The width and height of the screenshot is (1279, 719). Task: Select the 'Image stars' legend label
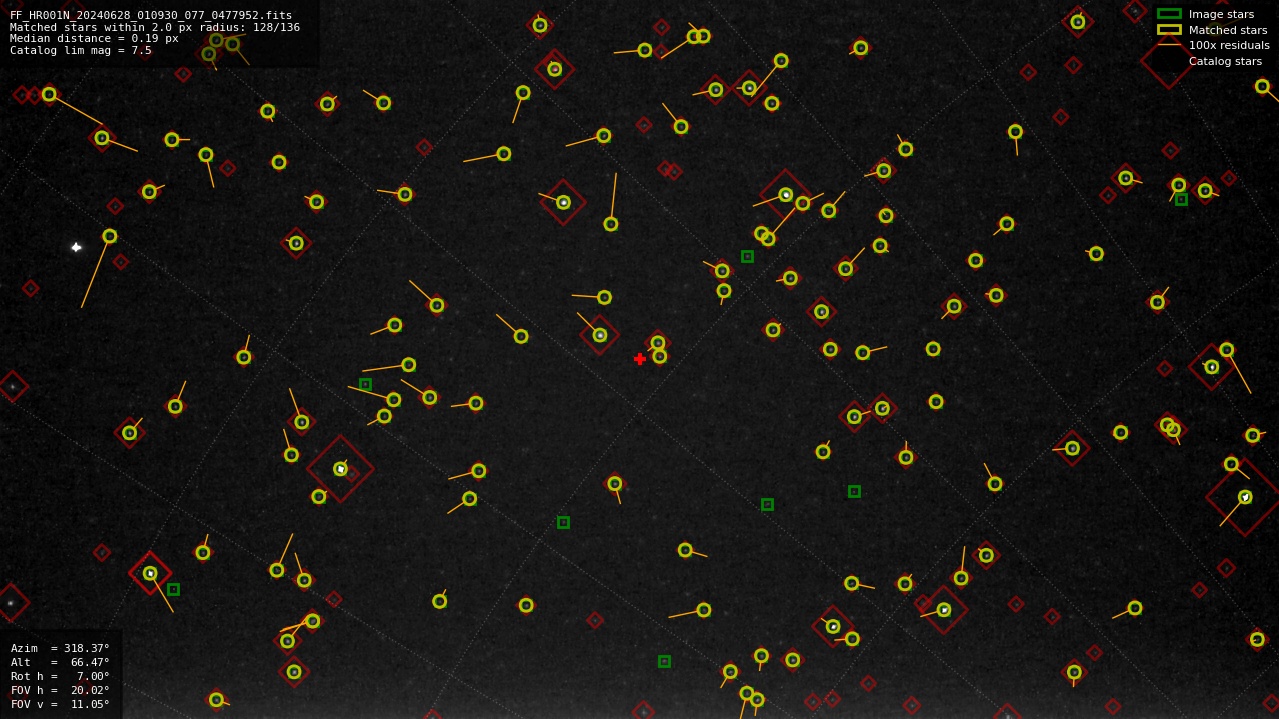[1221, 14]
